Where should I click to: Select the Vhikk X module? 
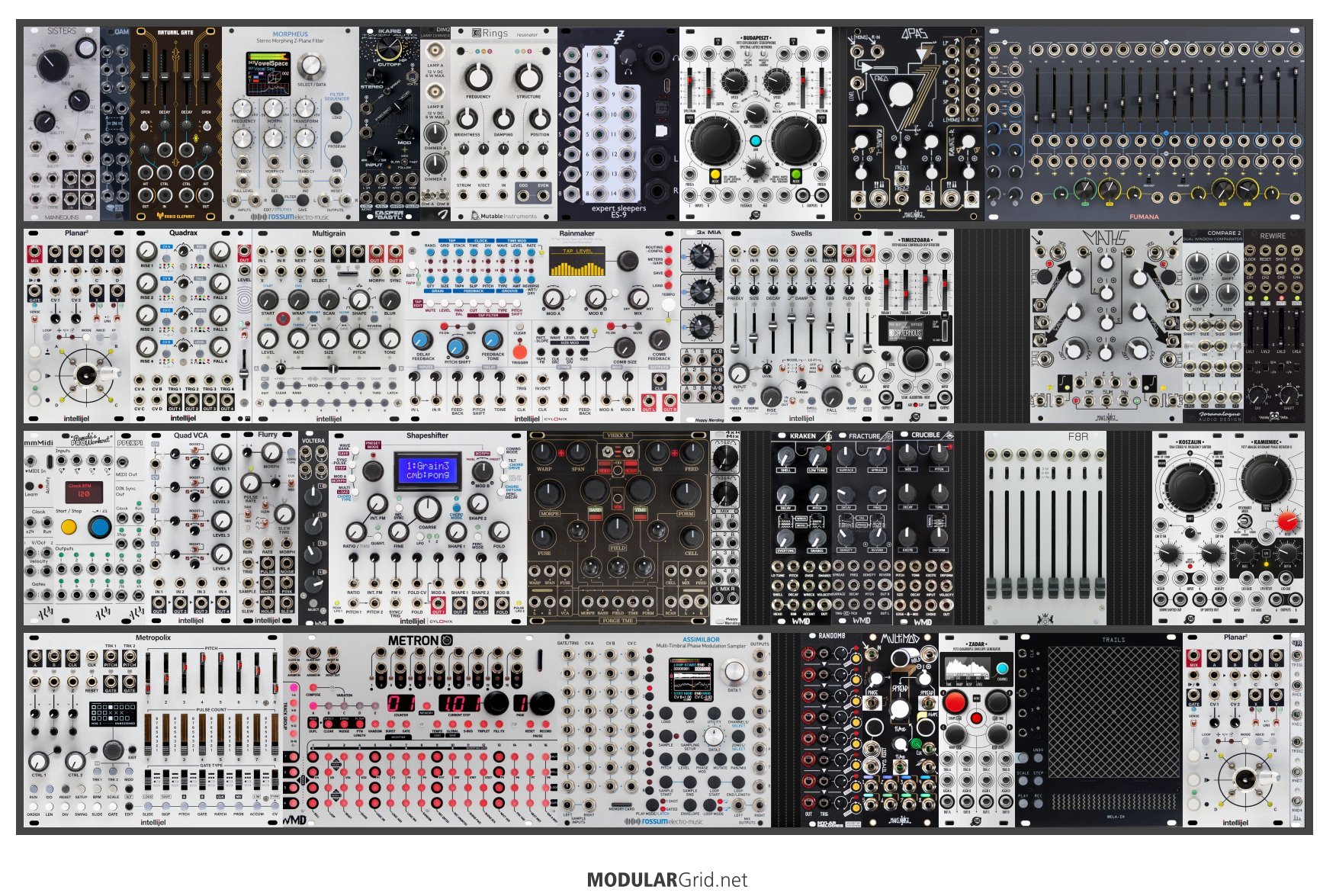click(x=618, y=528)
